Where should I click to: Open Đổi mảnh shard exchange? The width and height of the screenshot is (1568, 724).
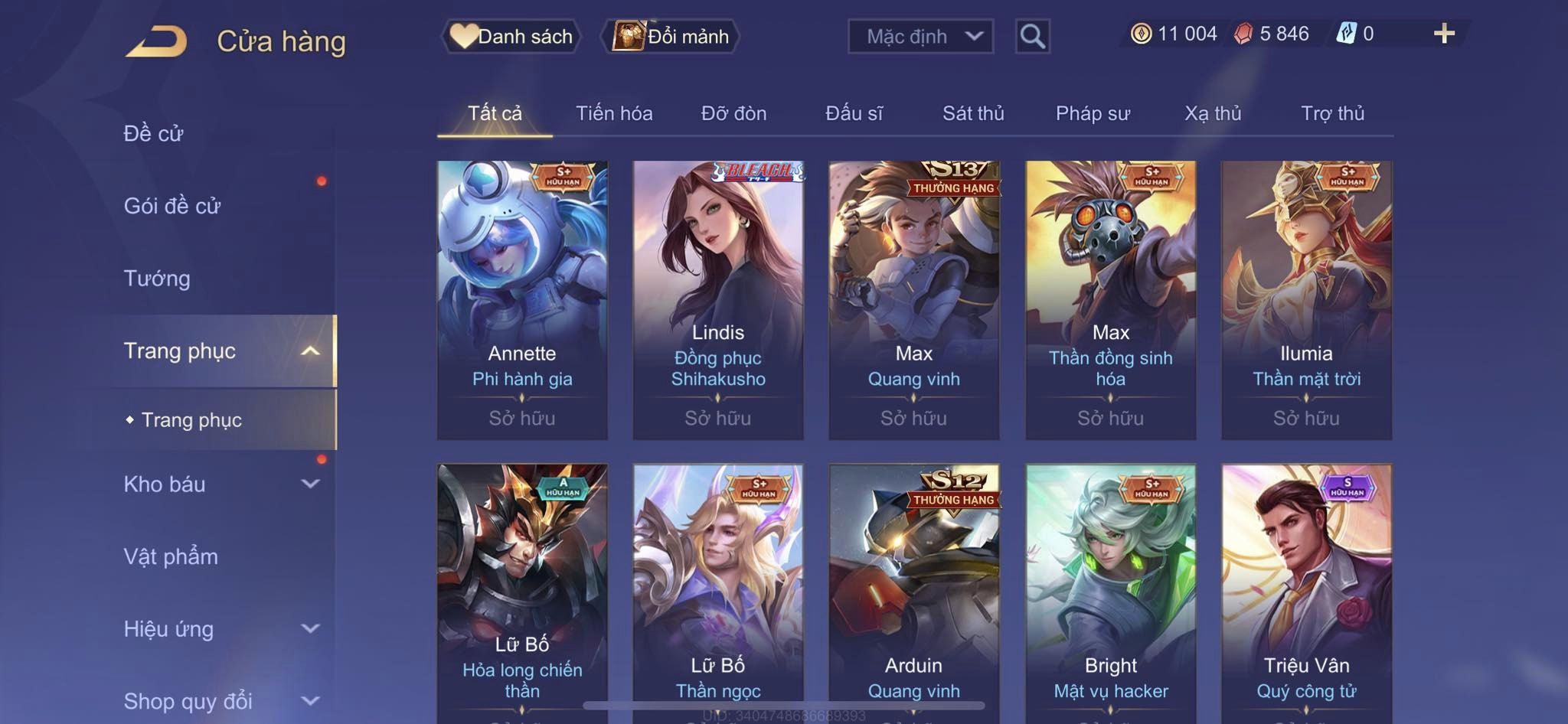click(x=670, y=36)
